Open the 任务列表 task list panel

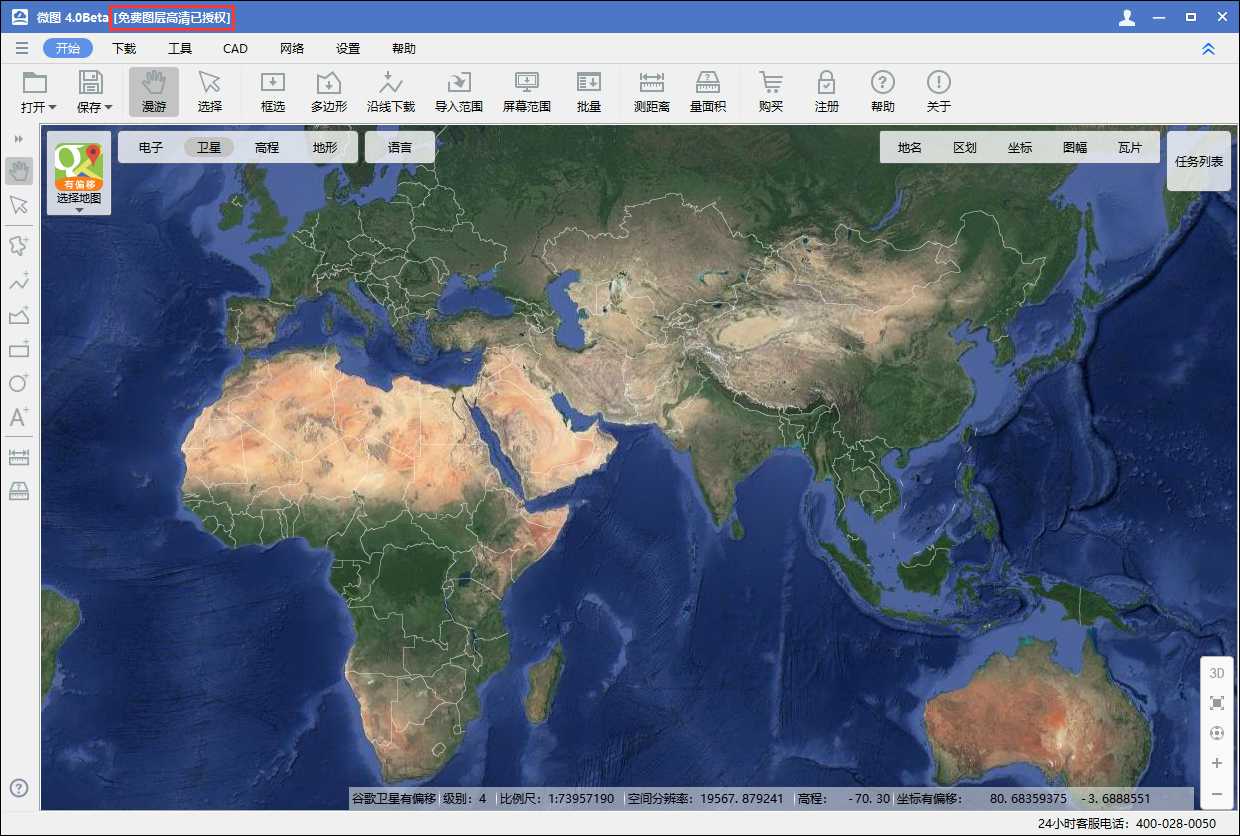pos(1199,161)
